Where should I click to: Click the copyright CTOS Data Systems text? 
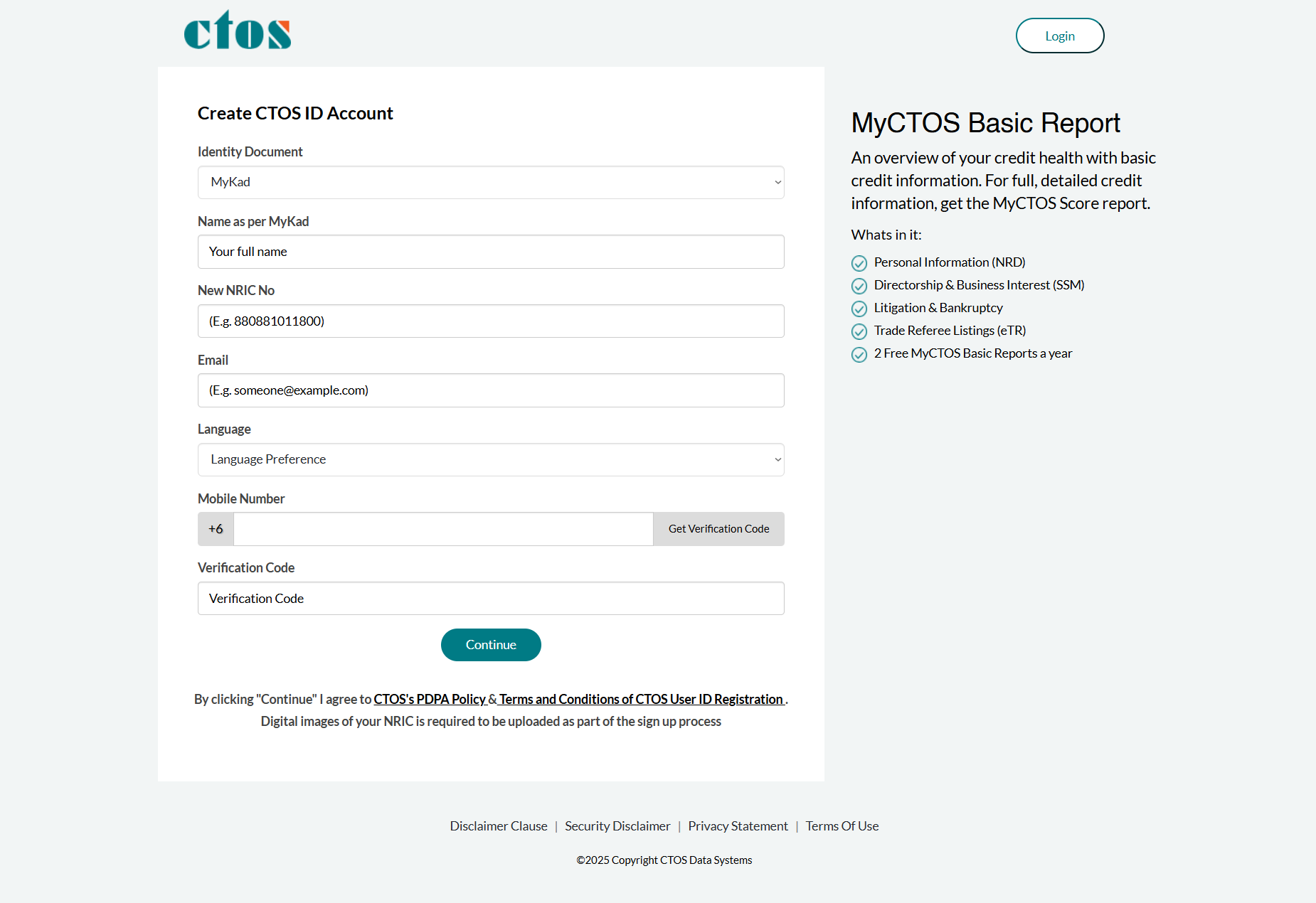[664, 860]
